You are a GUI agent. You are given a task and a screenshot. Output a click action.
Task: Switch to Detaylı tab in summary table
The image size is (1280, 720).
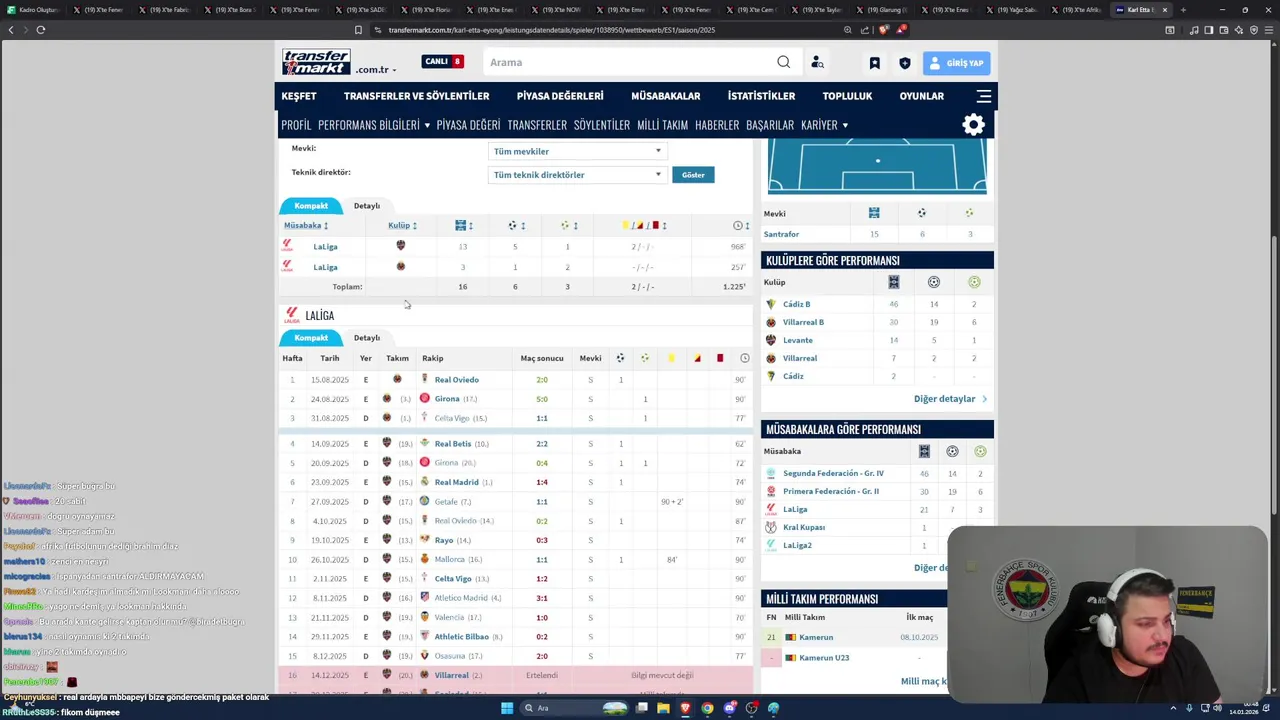pos(366,206)
